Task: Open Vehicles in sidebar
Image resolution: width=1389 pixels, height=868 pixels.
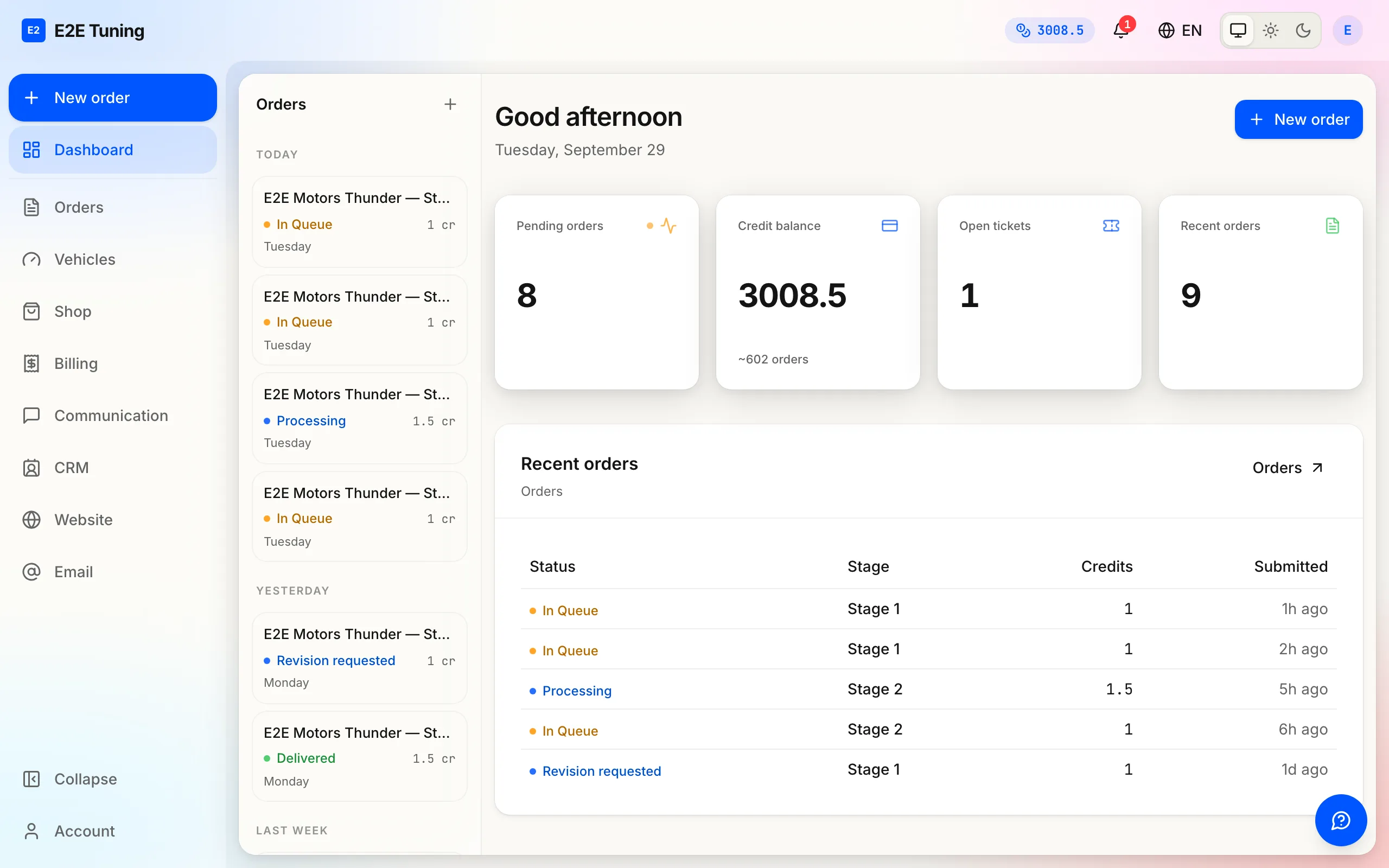Action: click(x=112, y=259)
